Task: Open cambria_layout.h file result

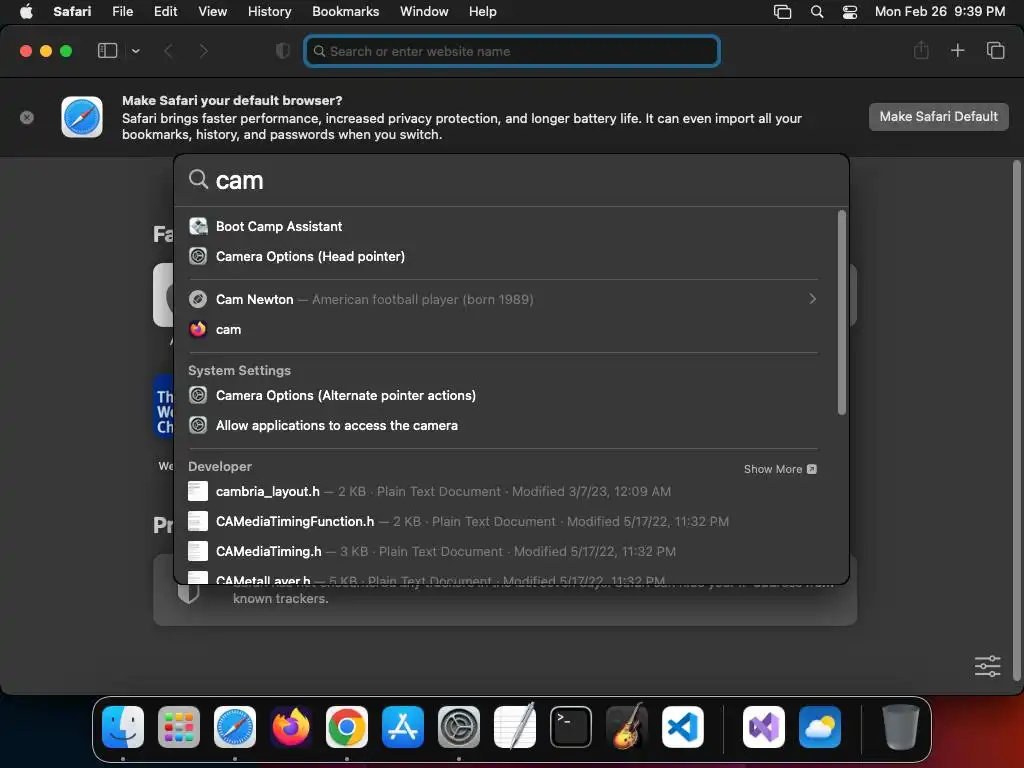Action: 503,491
